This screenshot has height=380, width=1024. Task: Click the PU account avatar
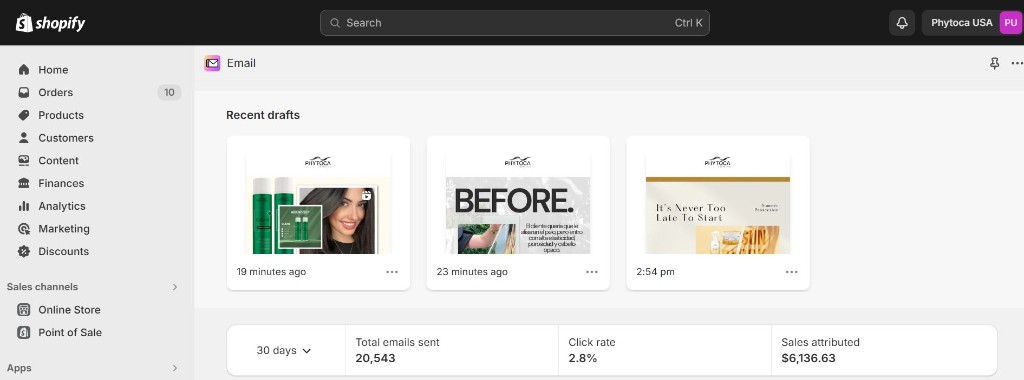pos(1010,23)
